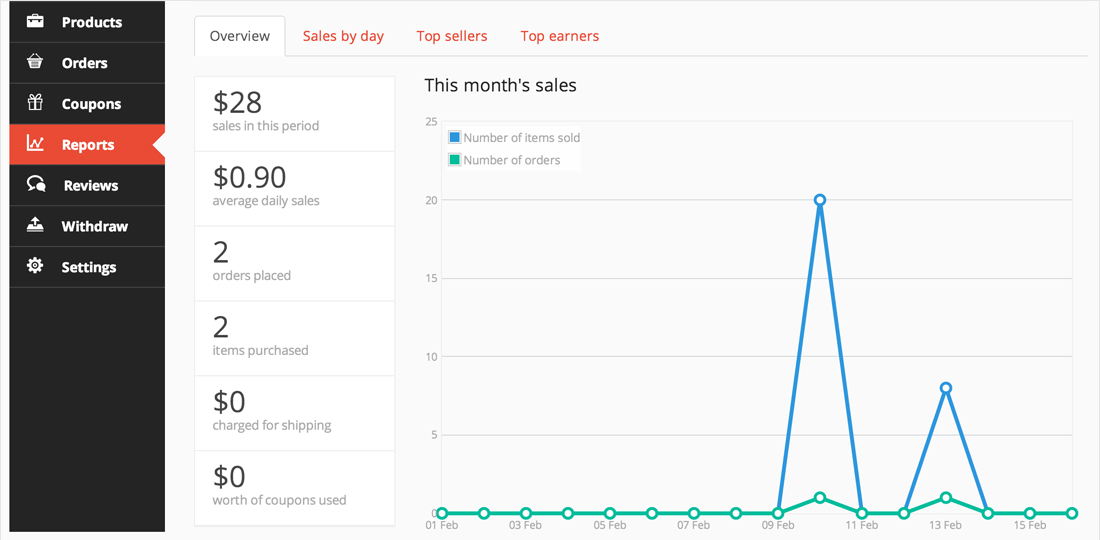Click the Settings gear icon
Viewport: 1100px width, 540px height.
[x=35, y=266]
